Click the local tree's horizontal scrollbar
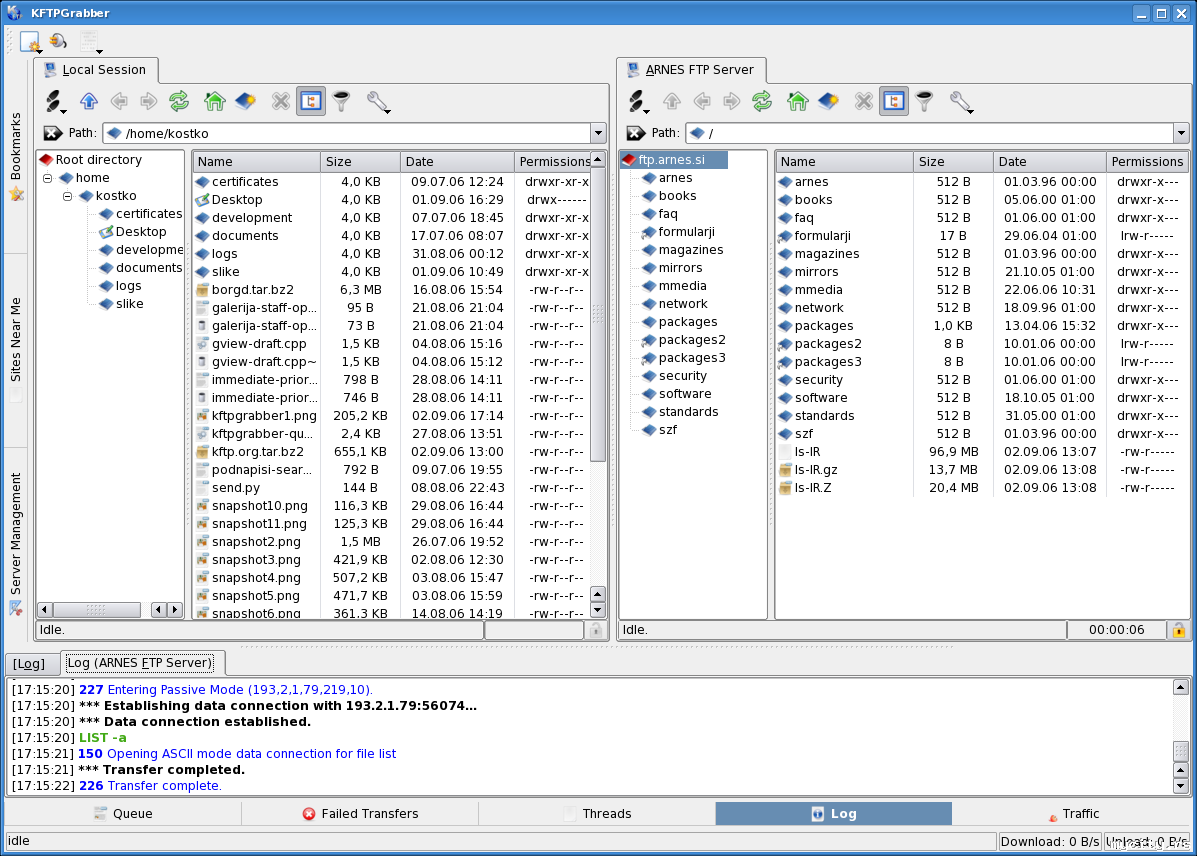The width and height of the screenshot is (1197, 856). pos(96,610)
